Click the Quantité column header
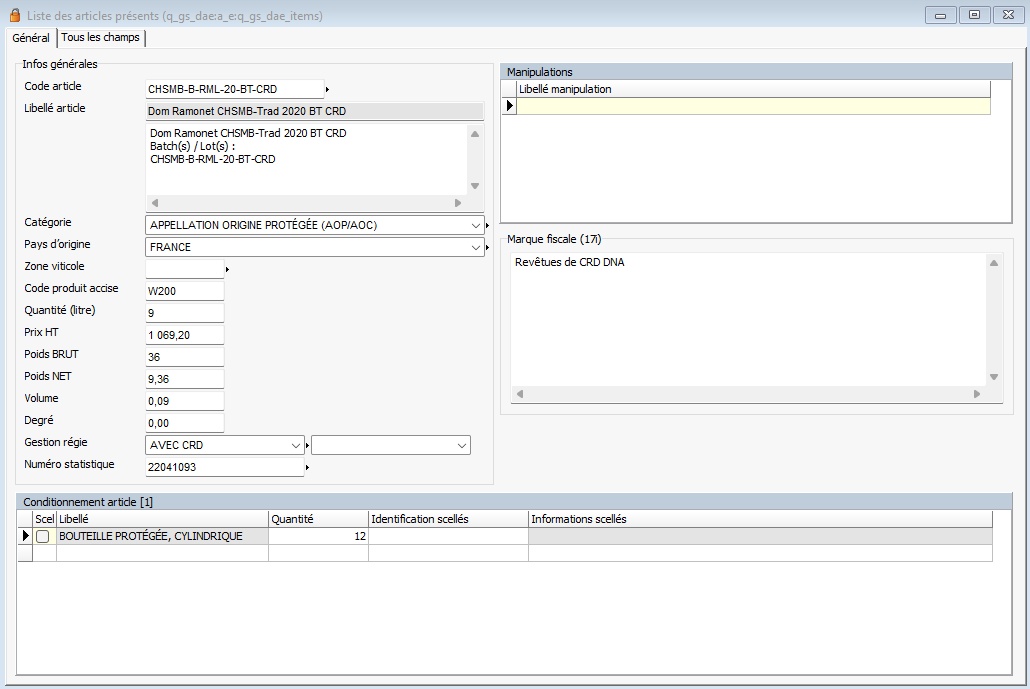The image size is (1030, 689). pyautogui.click(x=318, y=519)
